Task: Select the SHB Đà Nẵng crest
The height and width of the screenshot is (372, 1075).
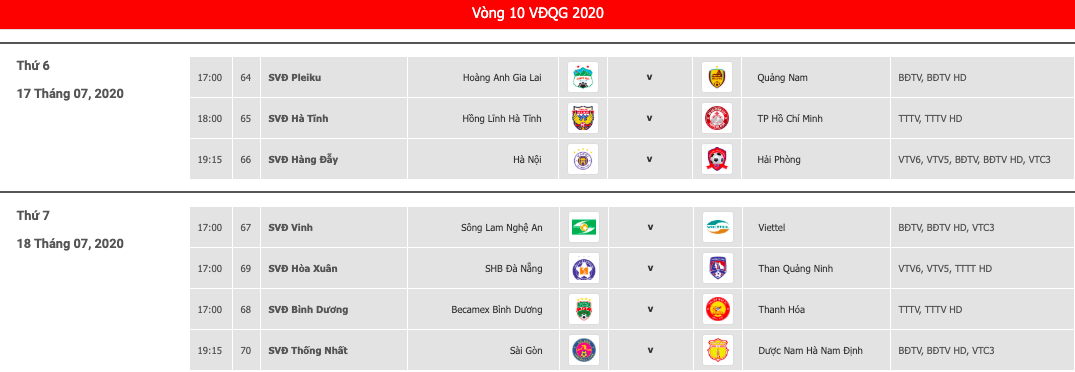Action: (x=583, y=269)
